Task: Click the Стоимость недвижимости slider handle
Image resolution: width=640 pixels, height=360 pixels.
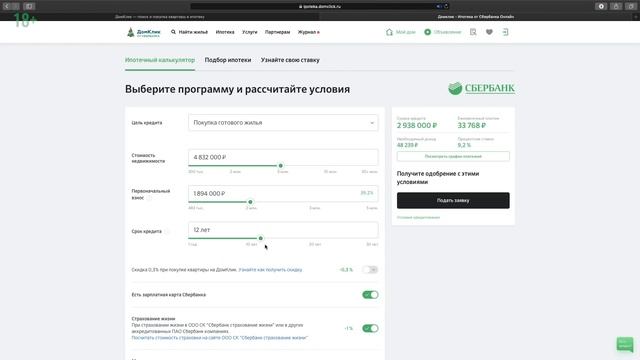Action: (x=280, y=166)
